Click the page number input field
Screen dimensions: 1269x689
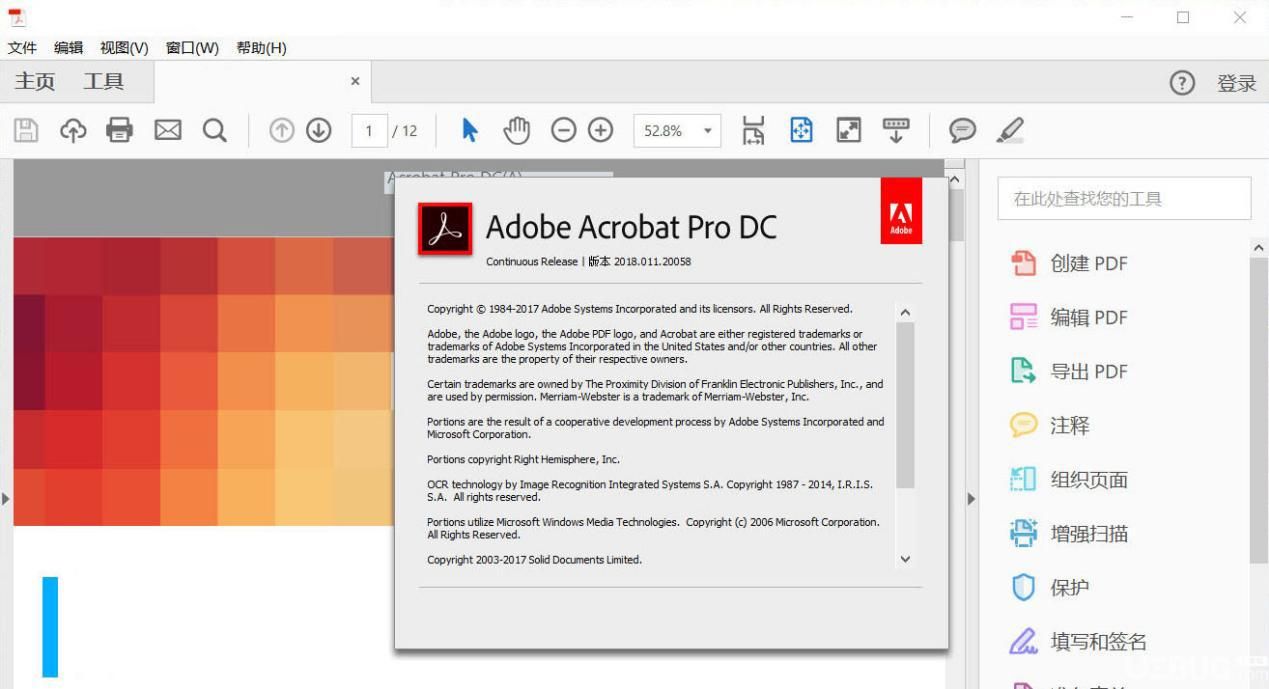(x=369, y=130)
